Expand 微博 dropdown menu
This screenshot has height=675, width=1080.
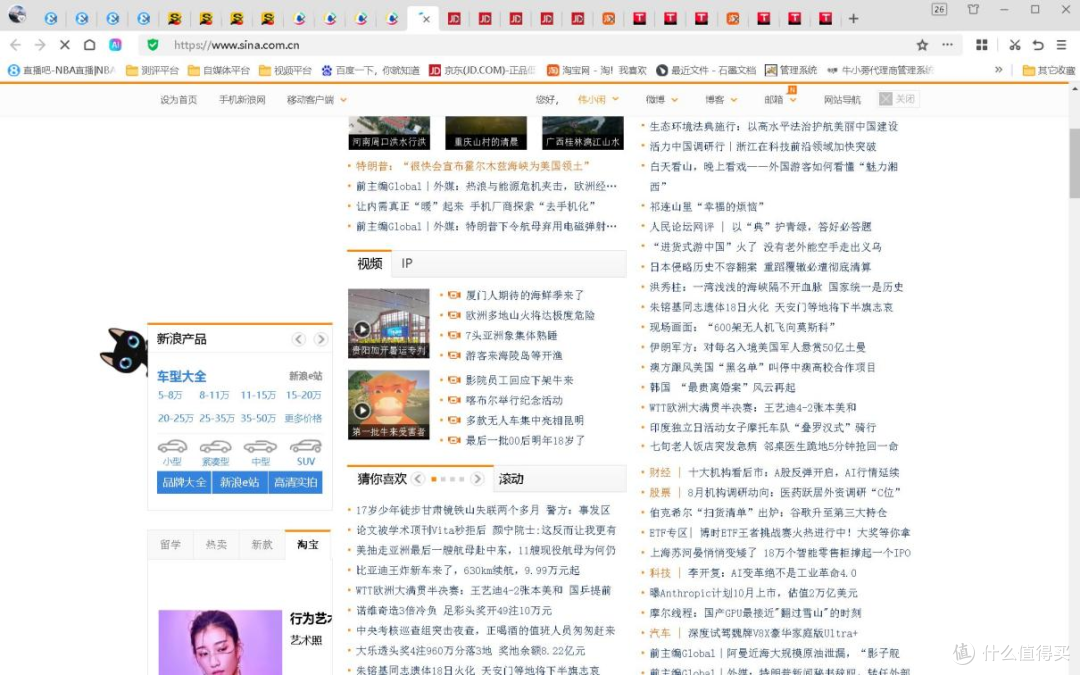pyautogui.click(x=661, y=100)
